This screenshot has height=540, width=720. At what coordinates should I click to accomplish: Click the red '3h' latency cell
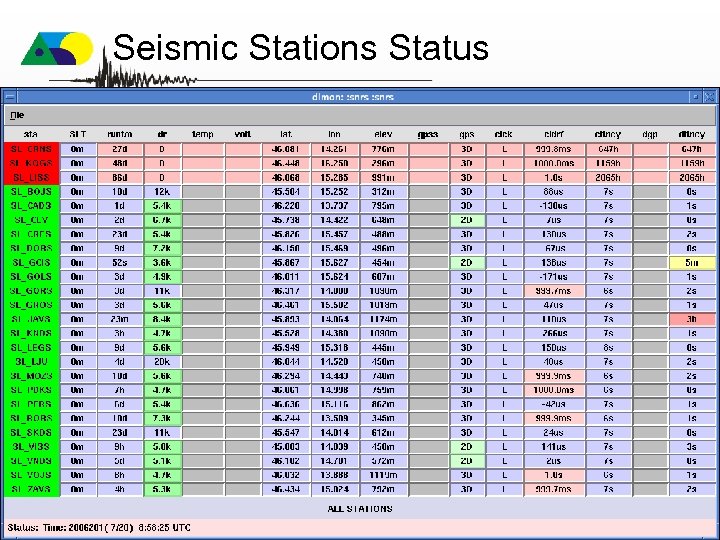(692, 319)
